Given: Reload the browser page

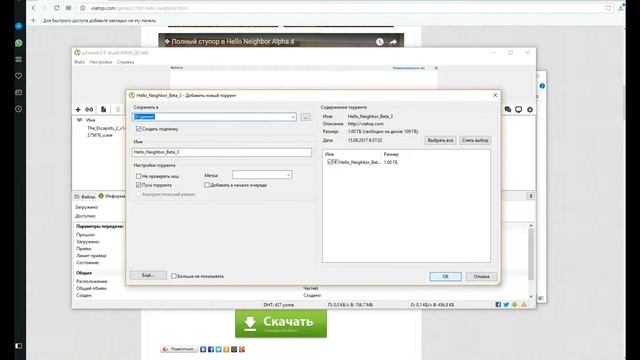Looking at the screenshot, I should coord(56,8).
